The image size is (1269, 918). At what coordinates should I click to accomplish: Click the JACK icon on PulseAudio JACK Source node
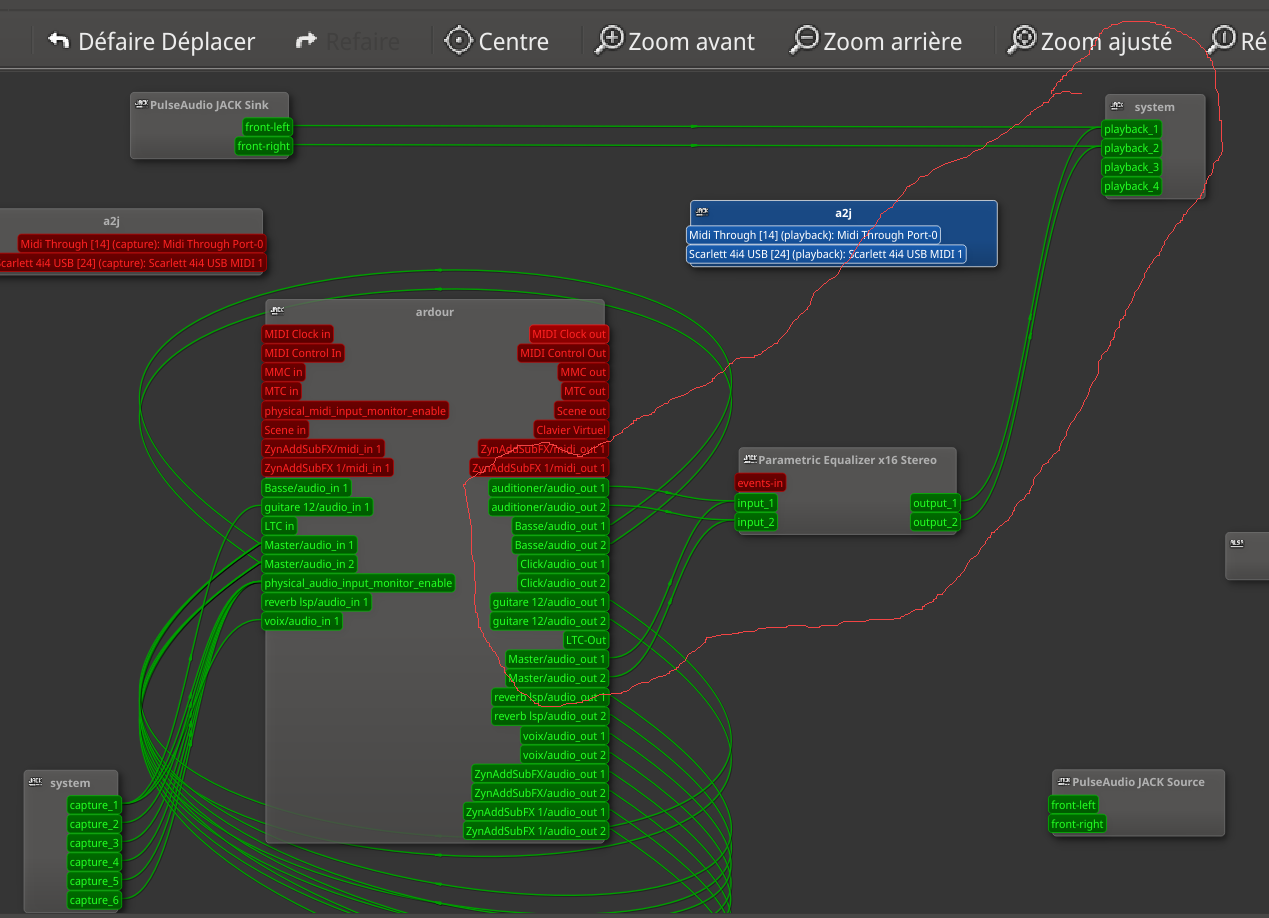pos(1064,781)
